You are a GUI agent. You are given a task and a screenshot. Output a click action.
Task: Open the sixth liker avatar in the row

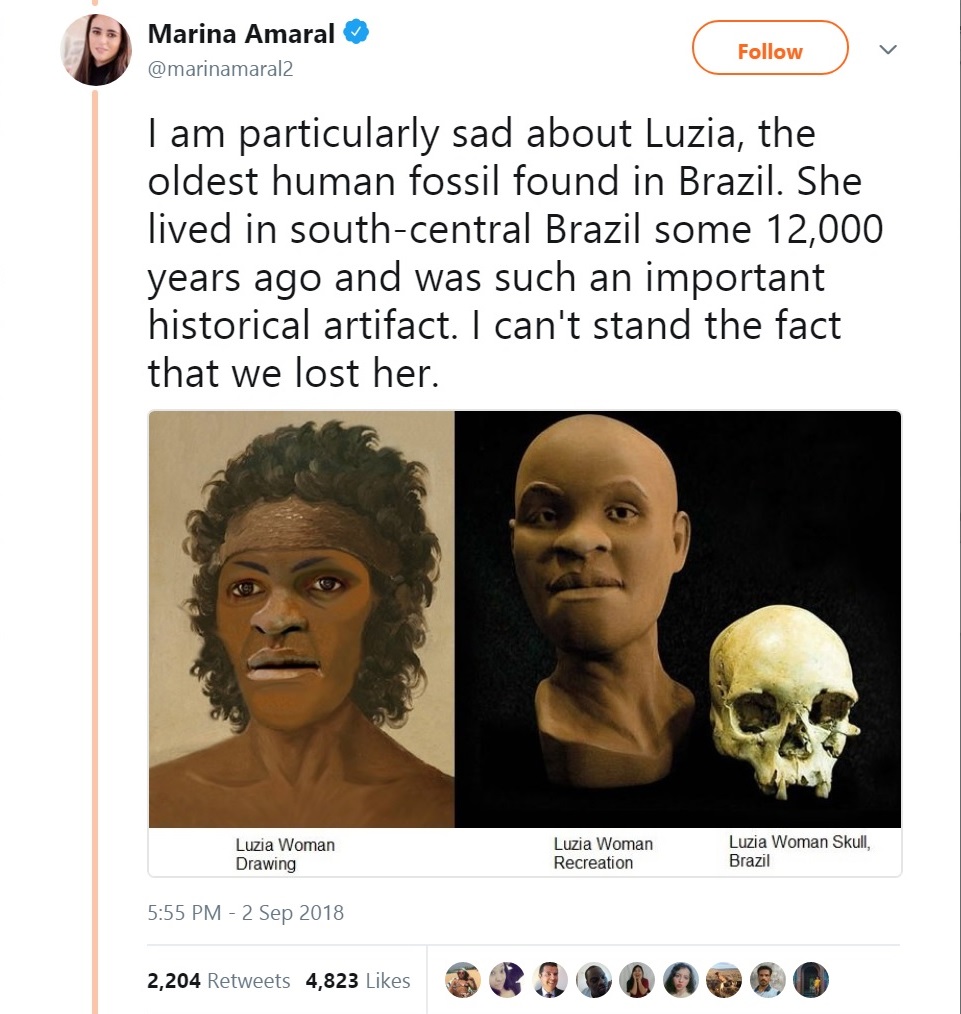(x=681, y=981)
